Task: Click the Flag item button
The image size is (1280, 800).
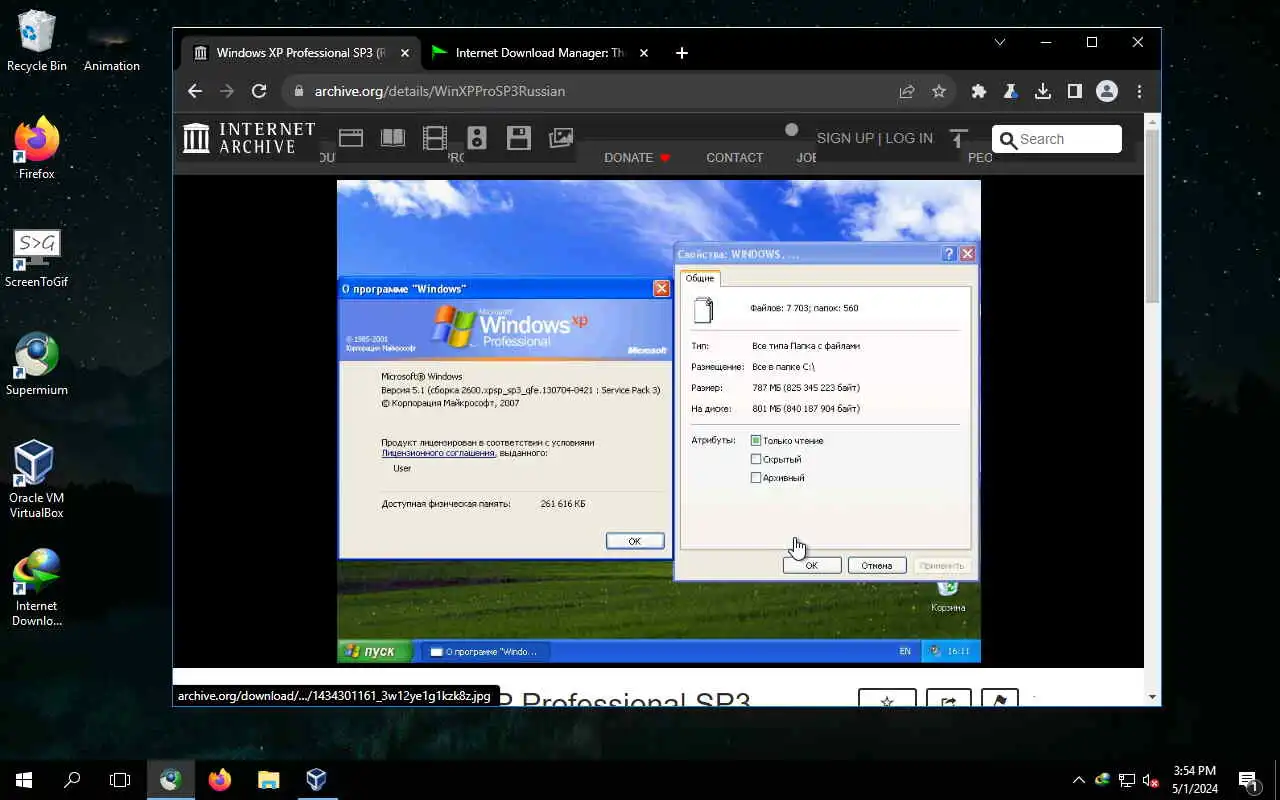Action: [x=1000, y=698]
